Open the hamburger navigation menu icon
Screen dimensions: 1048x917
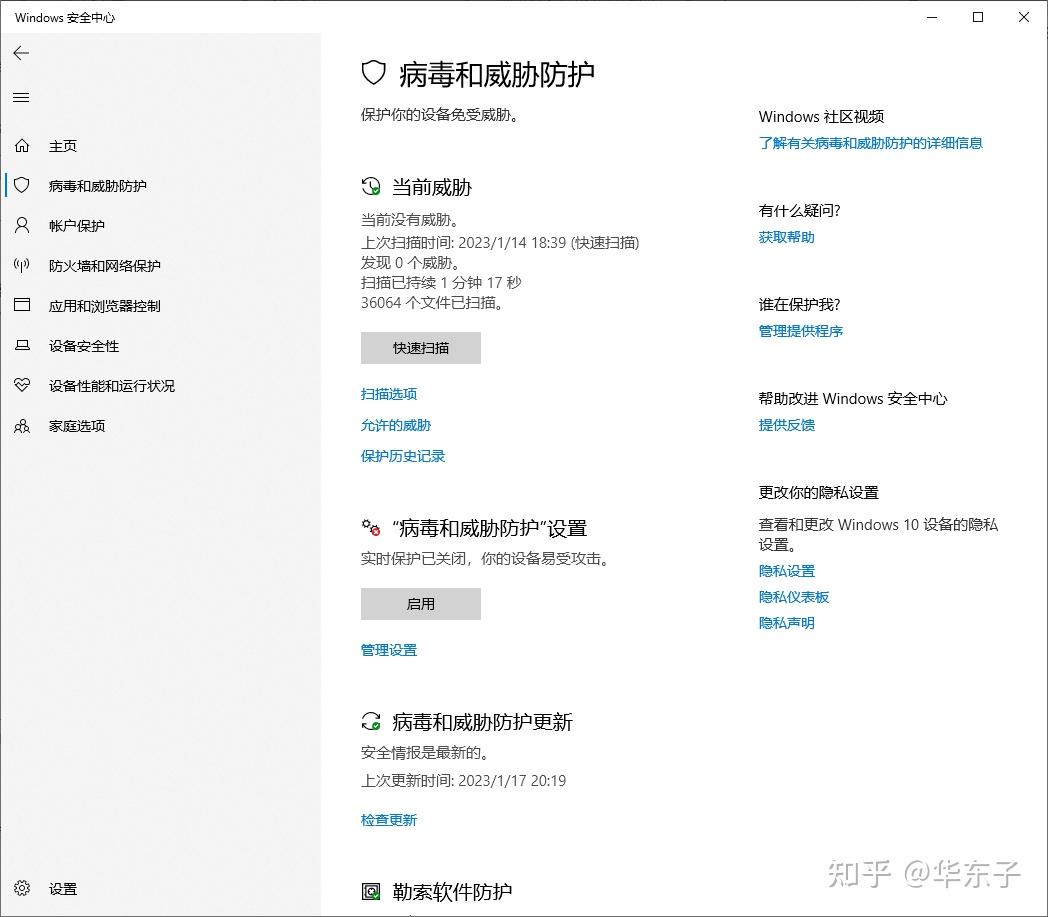click(21, 98)
